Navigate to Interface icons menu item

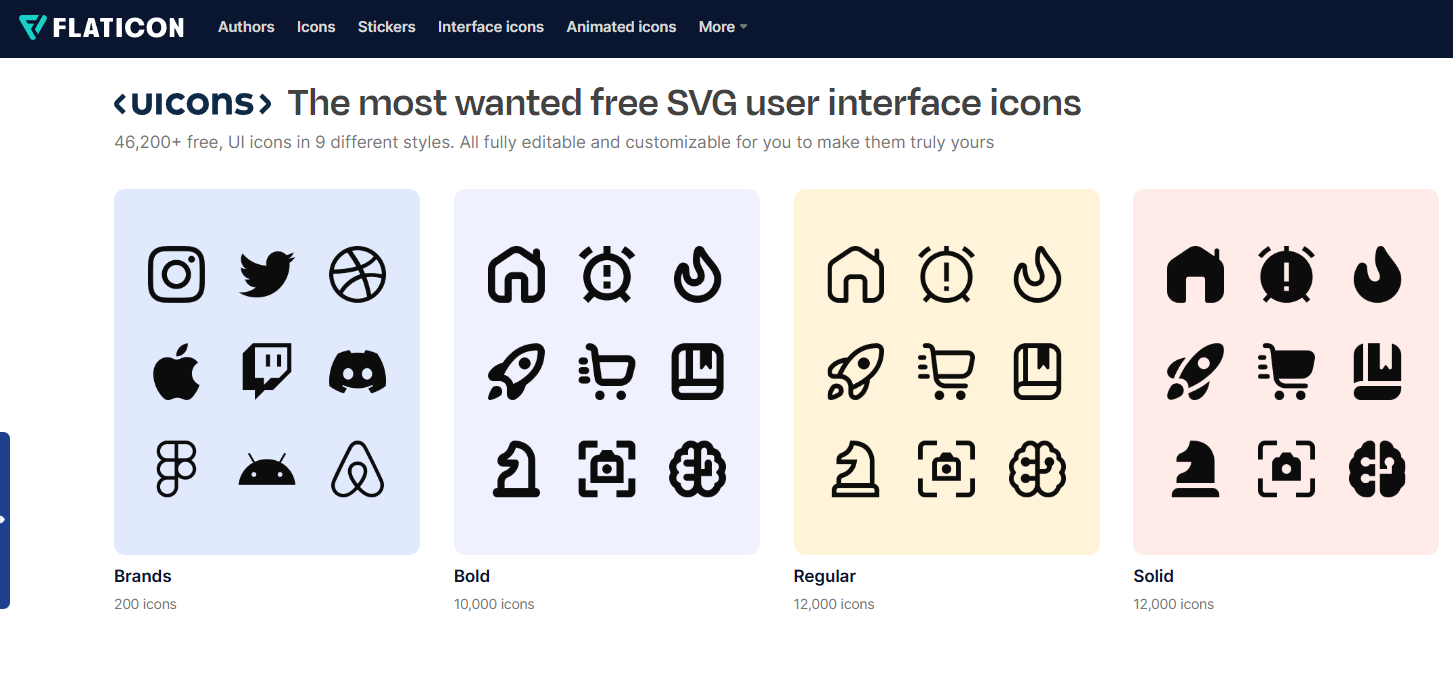pyautogui.click(x=491, y=27)
